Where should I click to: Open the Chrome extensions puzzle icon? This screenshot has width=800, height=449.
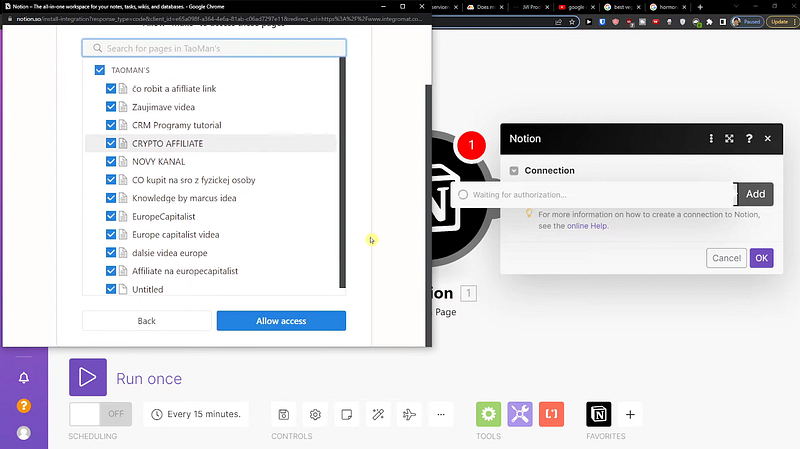(x=709, y=22)
